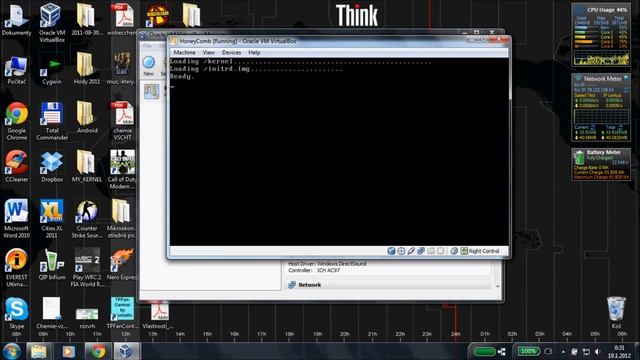
Task: Click the Battery Meter gadget
Action: coord(601,164)
